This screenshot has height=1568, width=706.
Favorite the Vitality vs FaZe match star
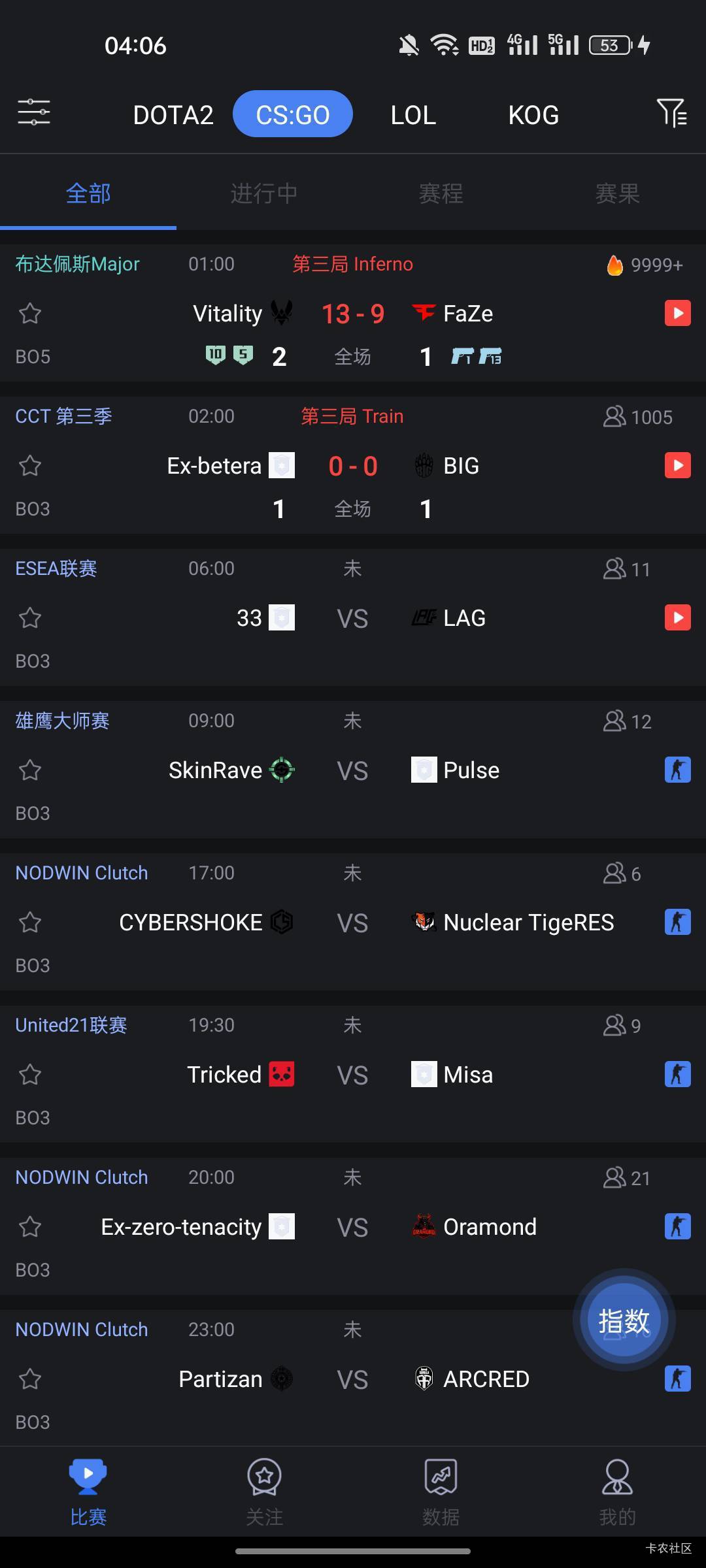pyautogui.click(x=30, y=314)
